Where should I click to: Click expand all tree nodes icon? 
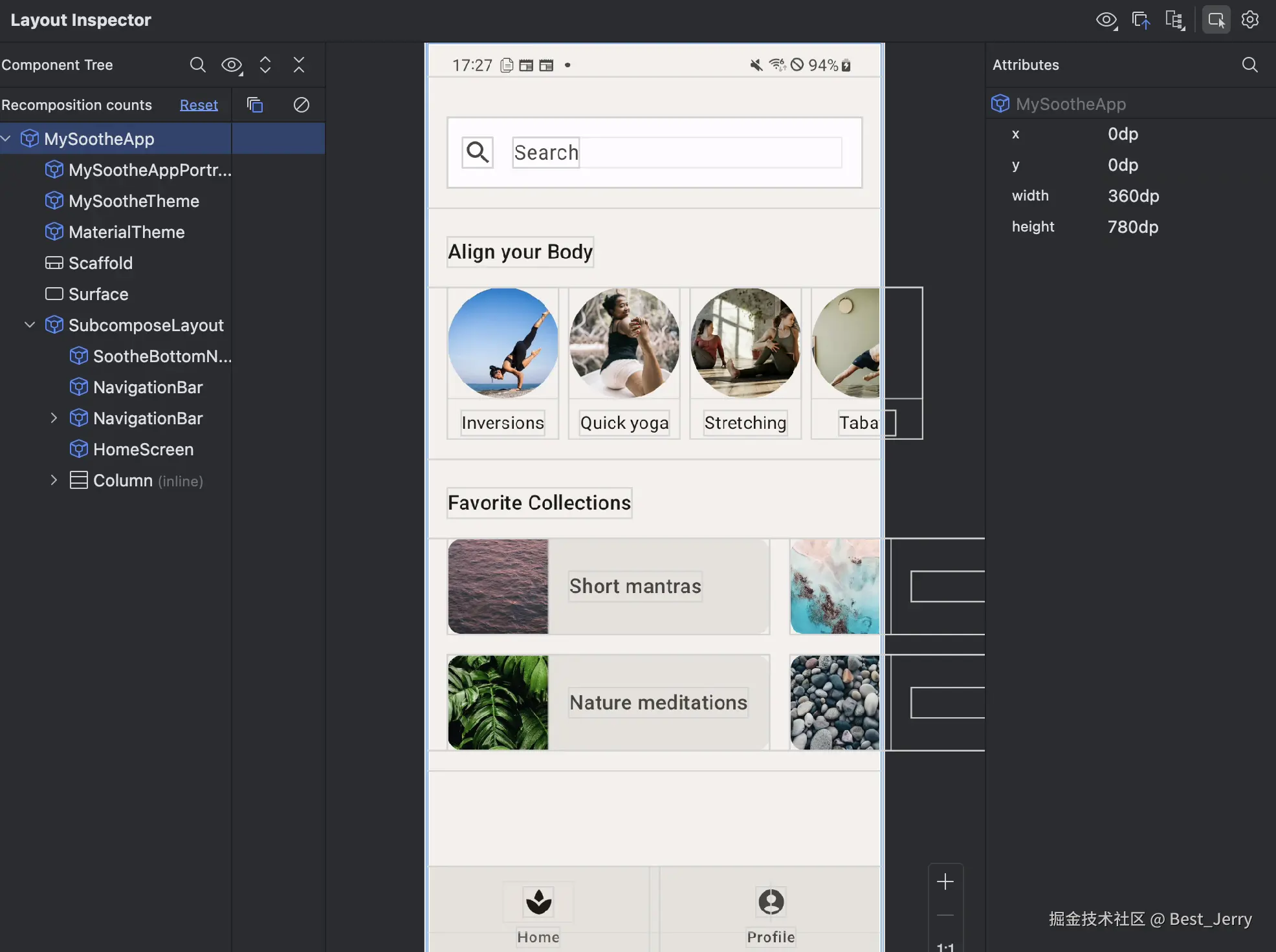[x=265, y=65]
